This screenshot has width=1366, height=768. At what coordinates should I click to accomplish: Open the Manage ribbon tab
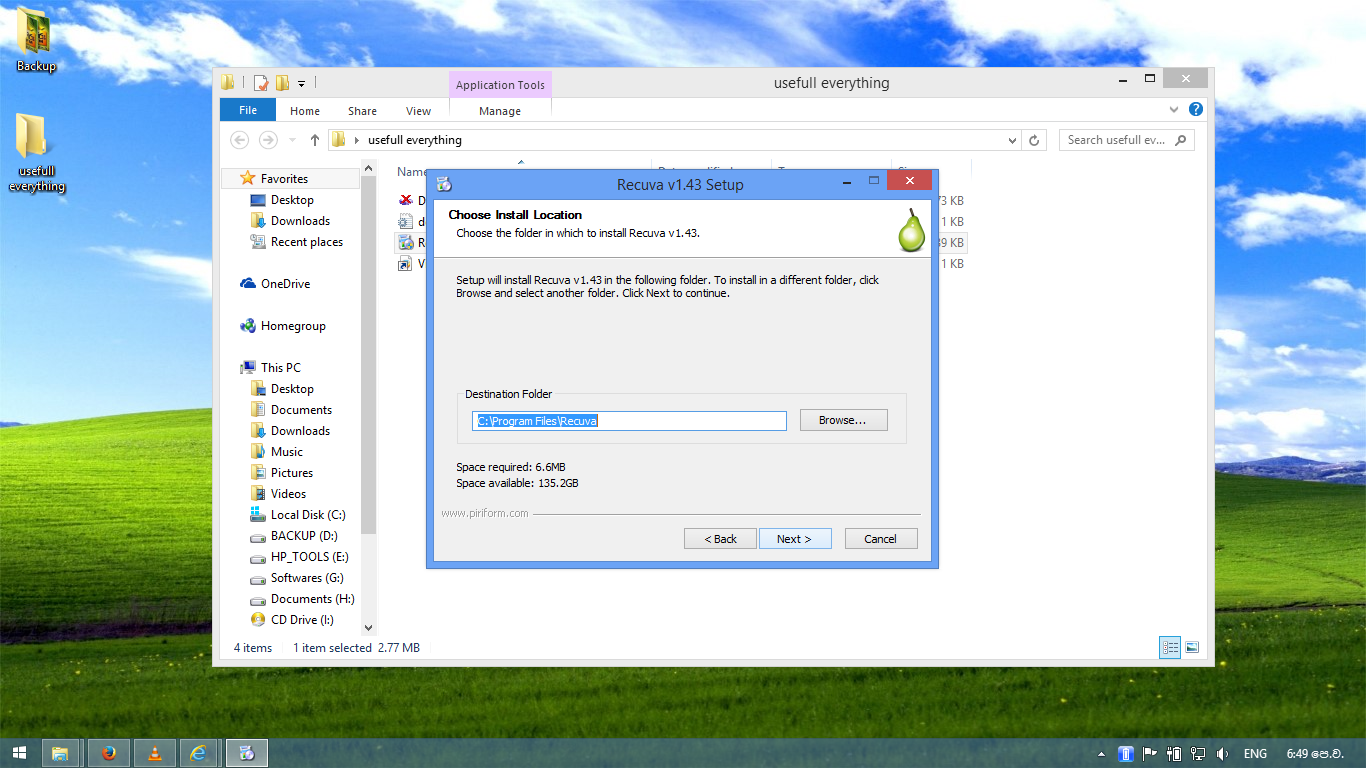[x=500, y=111]
